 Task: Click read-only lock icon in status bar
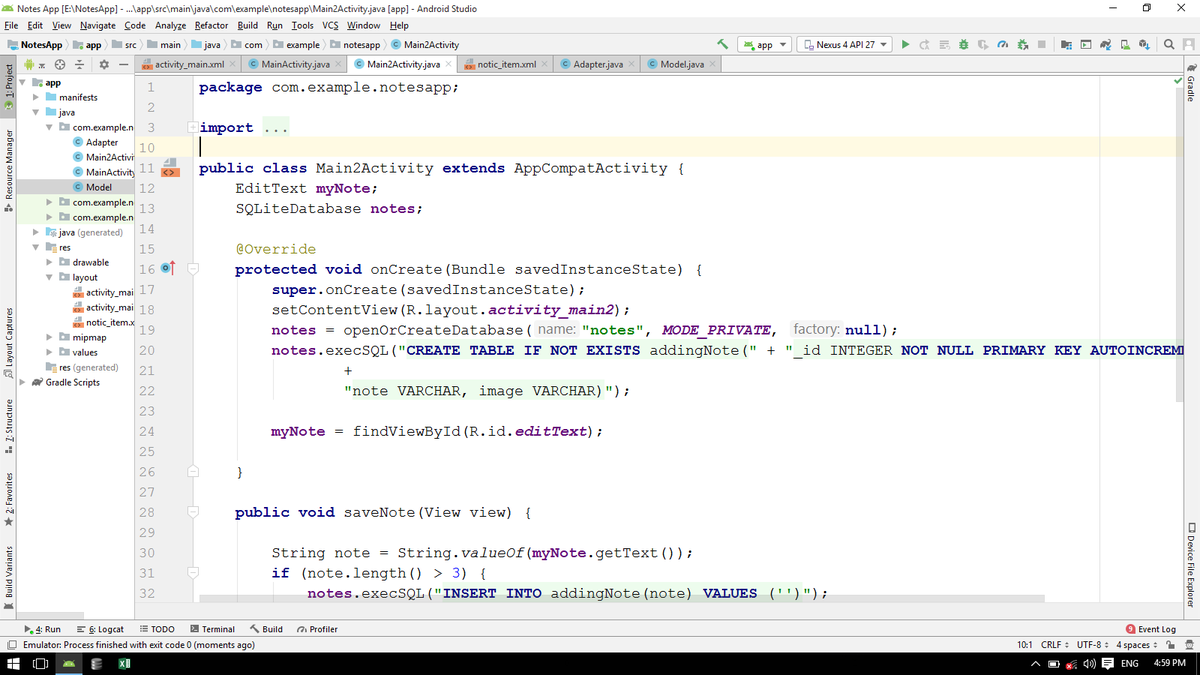(x=1173, y=644)
